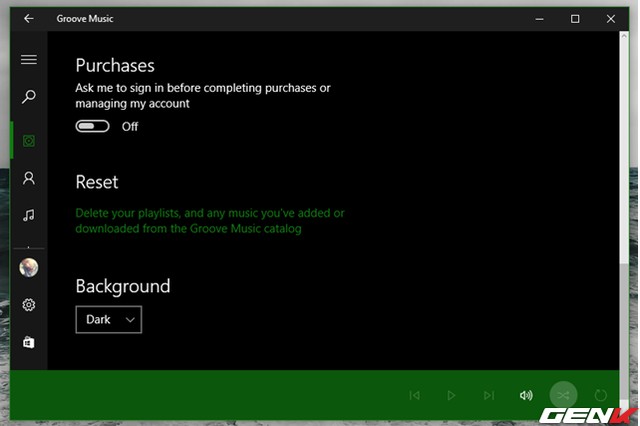Skip to next track
The height and width of the screenshot is (426, 640).
point(489,395)
